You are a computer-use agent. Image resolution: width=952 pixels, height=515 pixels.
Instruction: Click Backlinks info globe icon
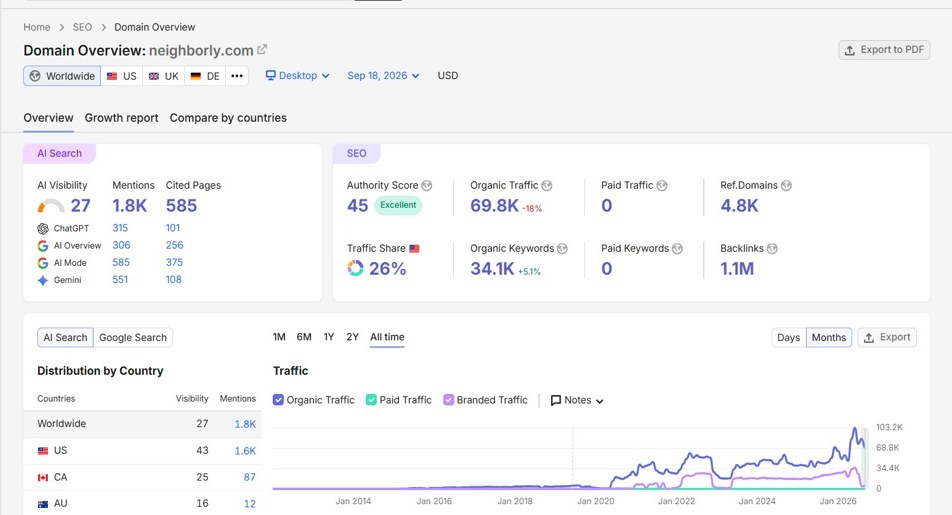coord(772,249)
